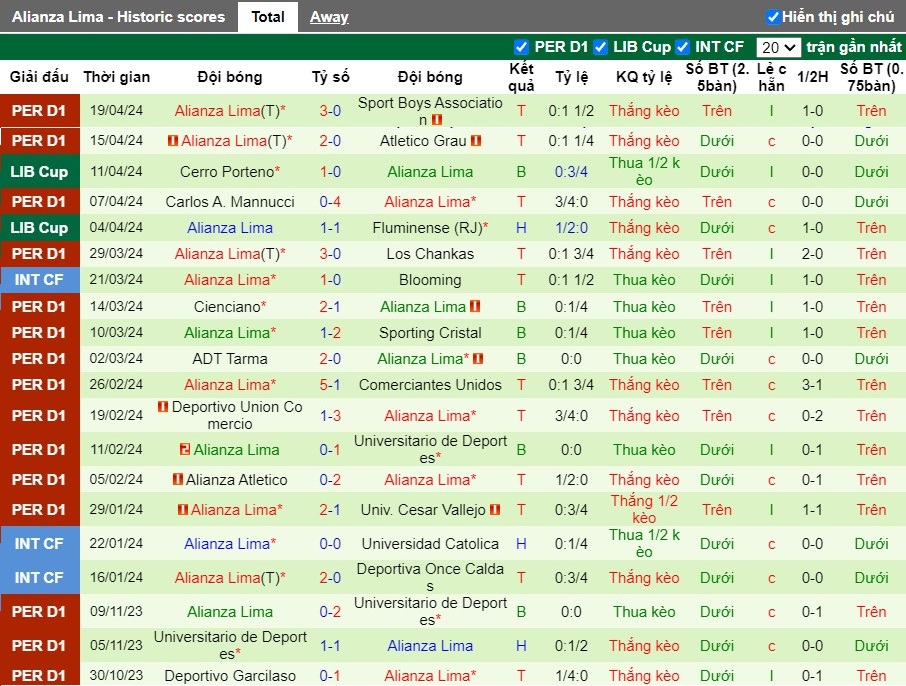Click the Tỷ số column header
This screenshot has width=906, height=686.
coord(331,77)
